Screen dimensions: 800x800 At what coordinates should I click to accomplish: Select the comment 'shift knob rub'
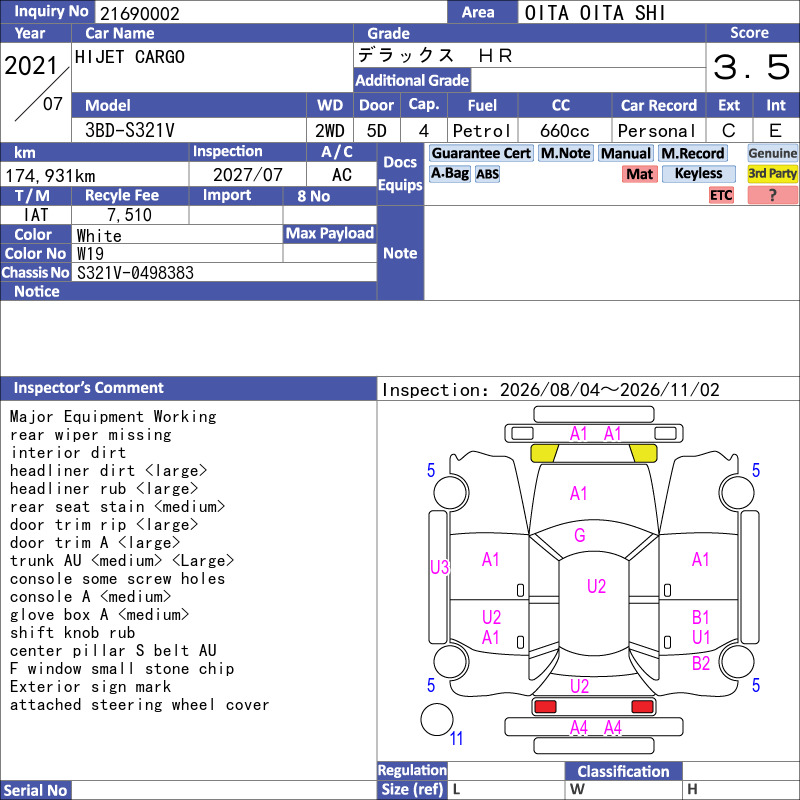point(72,633)
